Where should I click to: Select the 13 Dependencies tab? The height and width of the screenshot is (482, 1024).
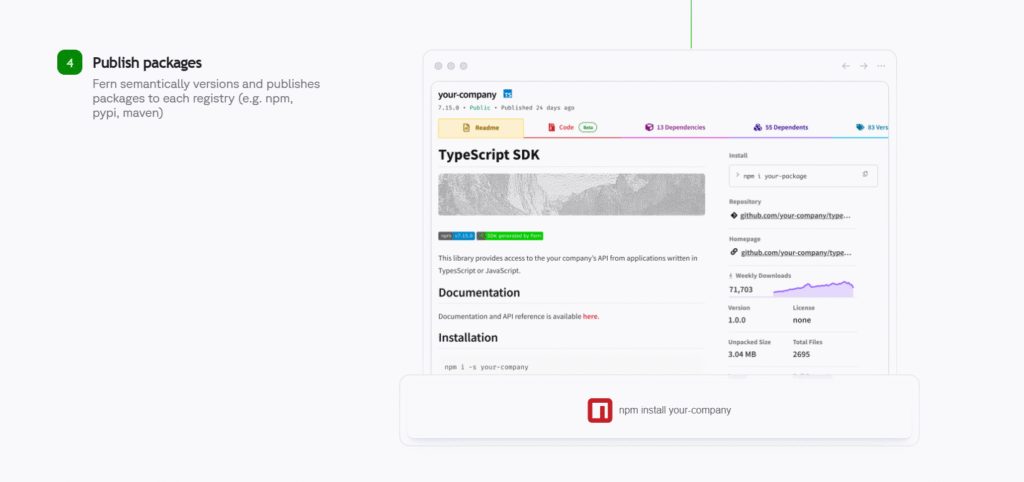tap(675, 128)
